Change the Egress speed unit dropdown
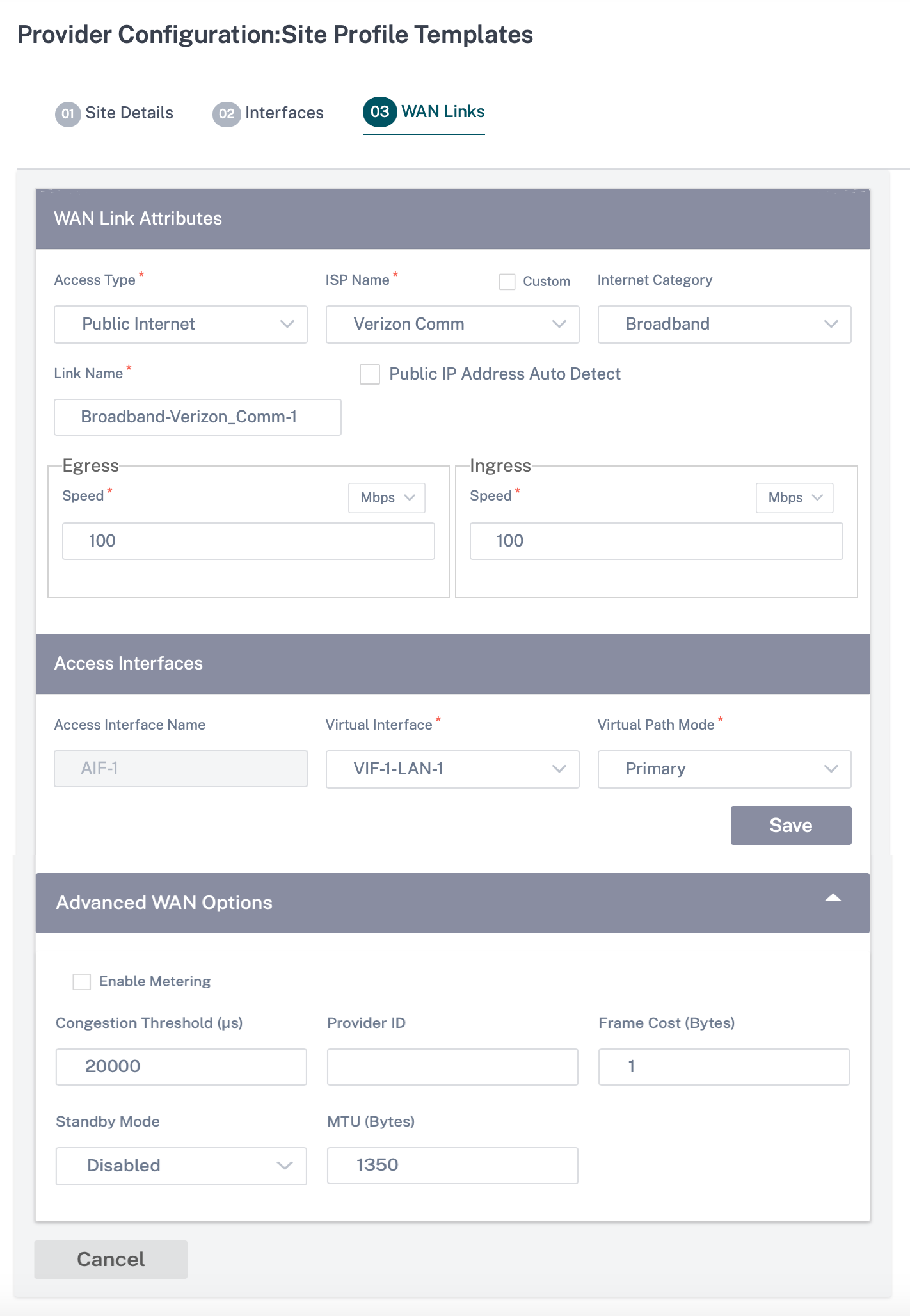This screenshot has width=910, height=1316. tap(387, 498)
